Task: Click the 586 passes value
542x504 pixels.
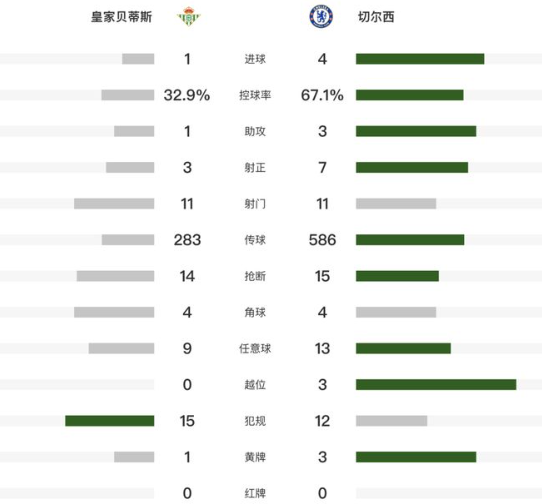Action: click(x=322, y=240)
